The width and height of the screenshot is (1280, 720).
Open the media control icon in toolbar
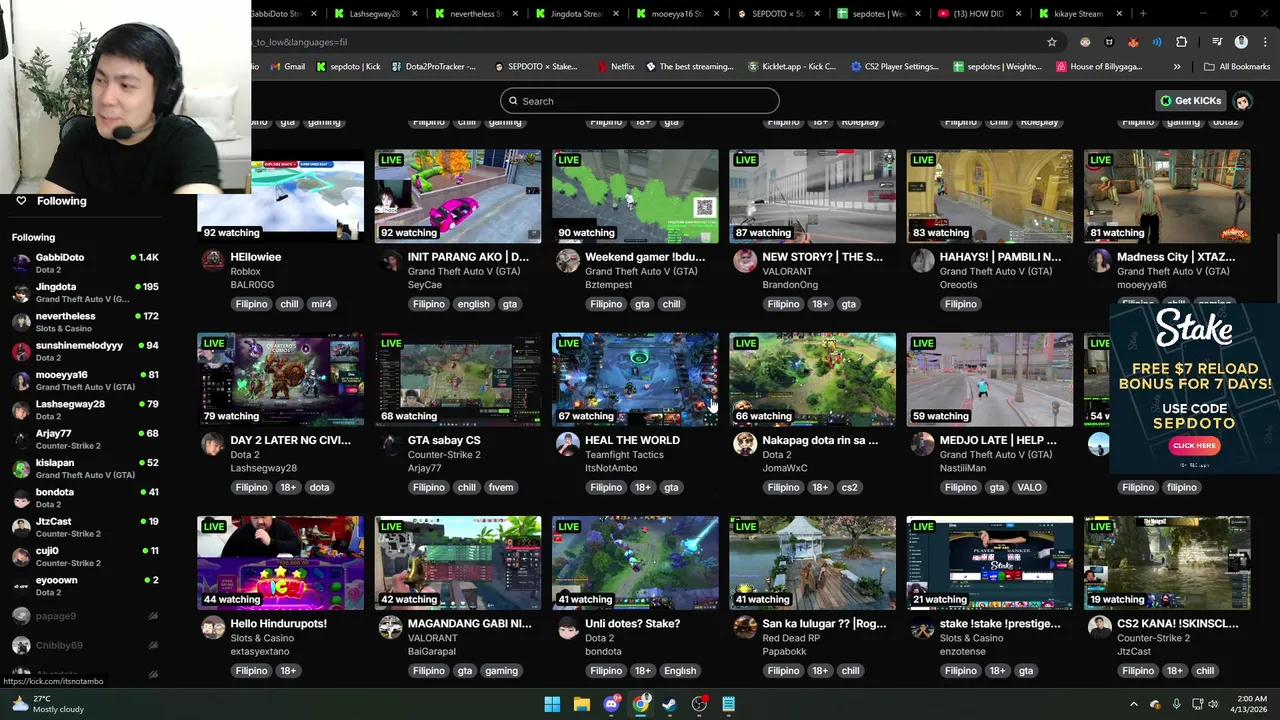pyautogui.click(x=1217, y=42)
